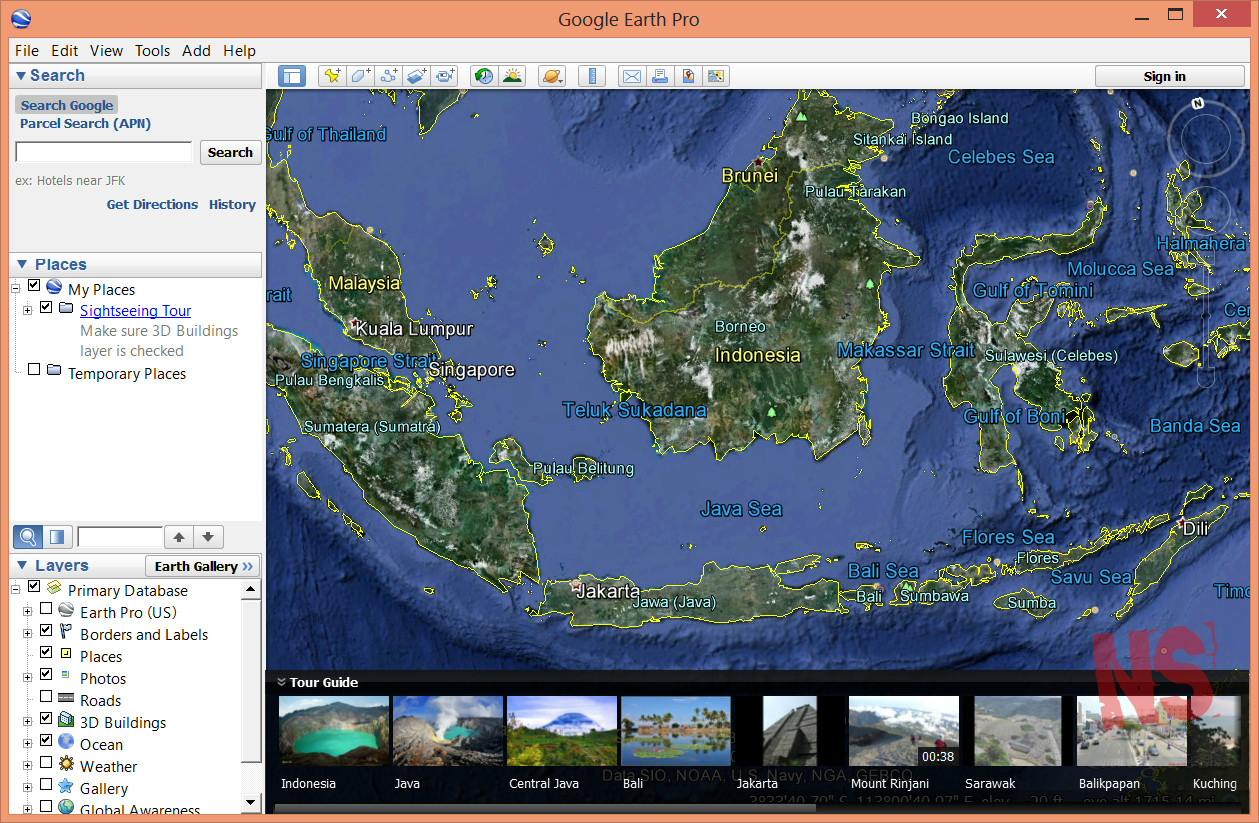Click the Google Earth app icon in title bar
The height and width of the screenshot is (823, 1259).
20,18
